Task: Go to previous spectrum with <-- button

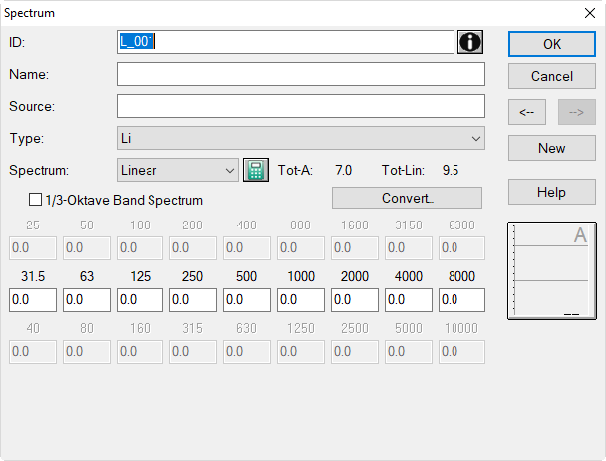Action: 527,112
